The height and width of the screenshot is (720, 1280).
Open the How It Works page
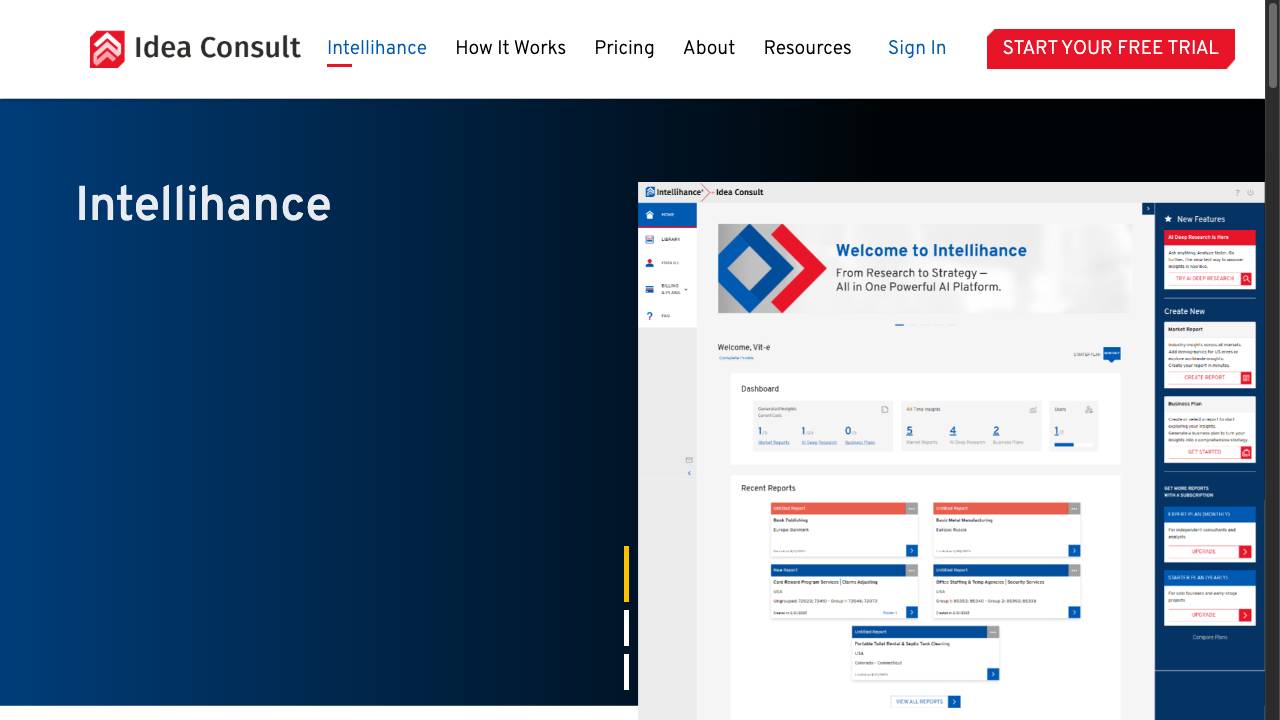tap(510, 48)
